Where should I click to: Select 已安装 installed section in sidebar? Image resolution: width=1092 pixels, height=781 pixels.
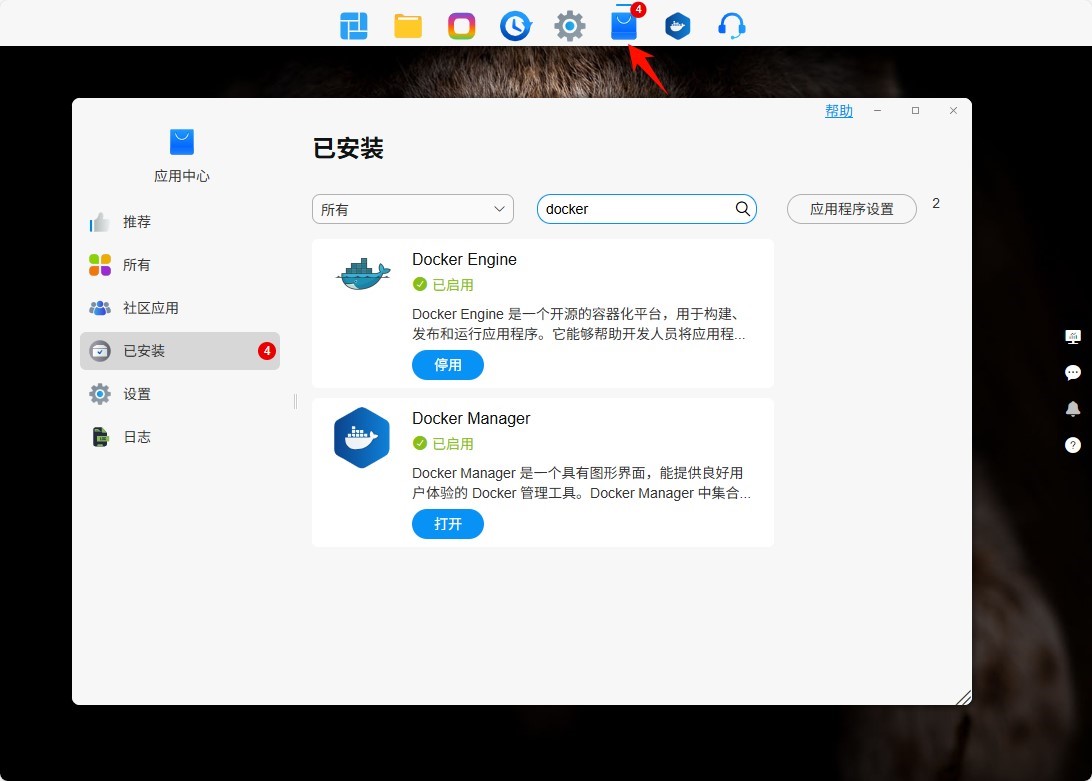180,351
